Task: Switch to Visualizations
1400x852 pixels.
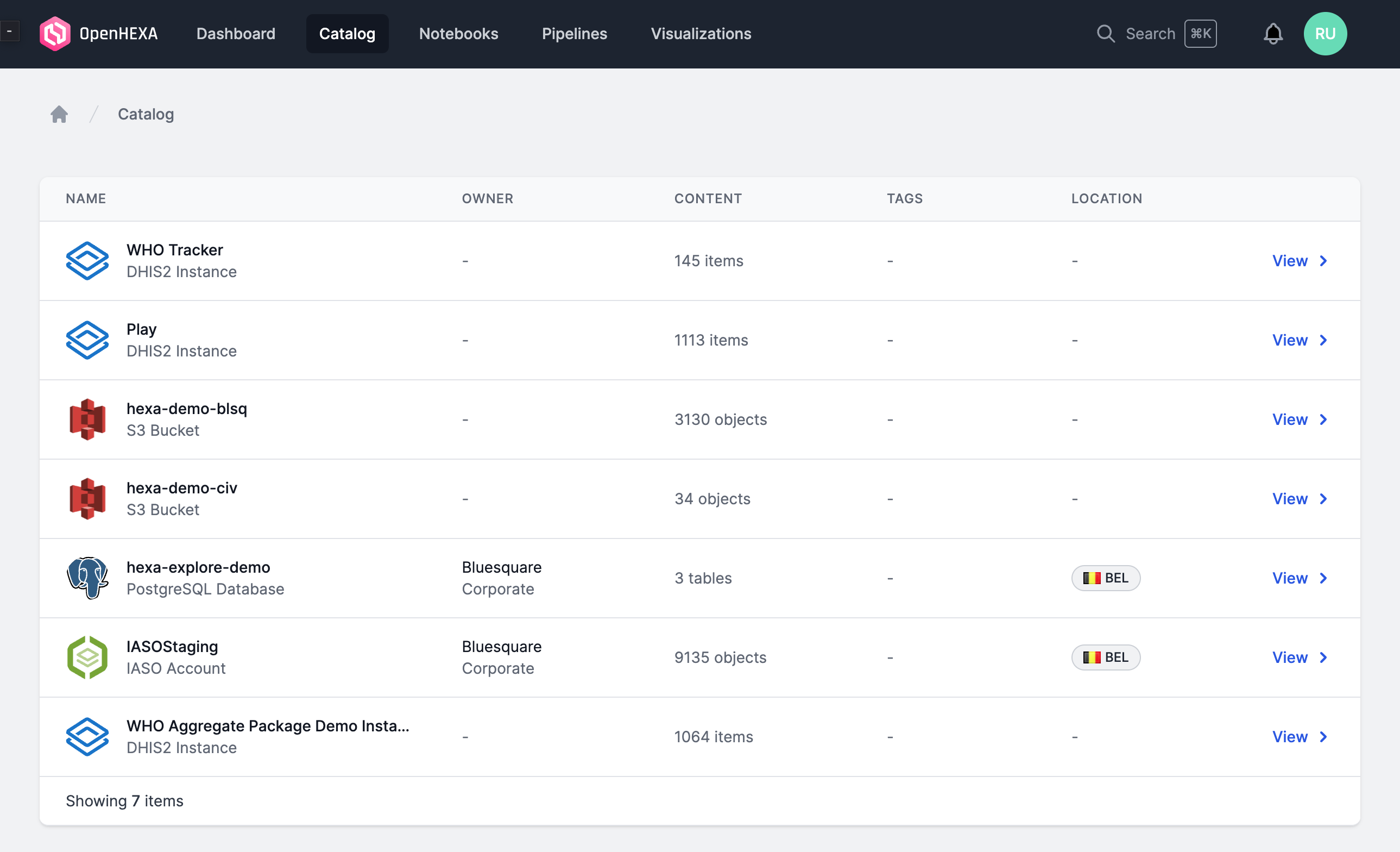Action: (701, 34)
